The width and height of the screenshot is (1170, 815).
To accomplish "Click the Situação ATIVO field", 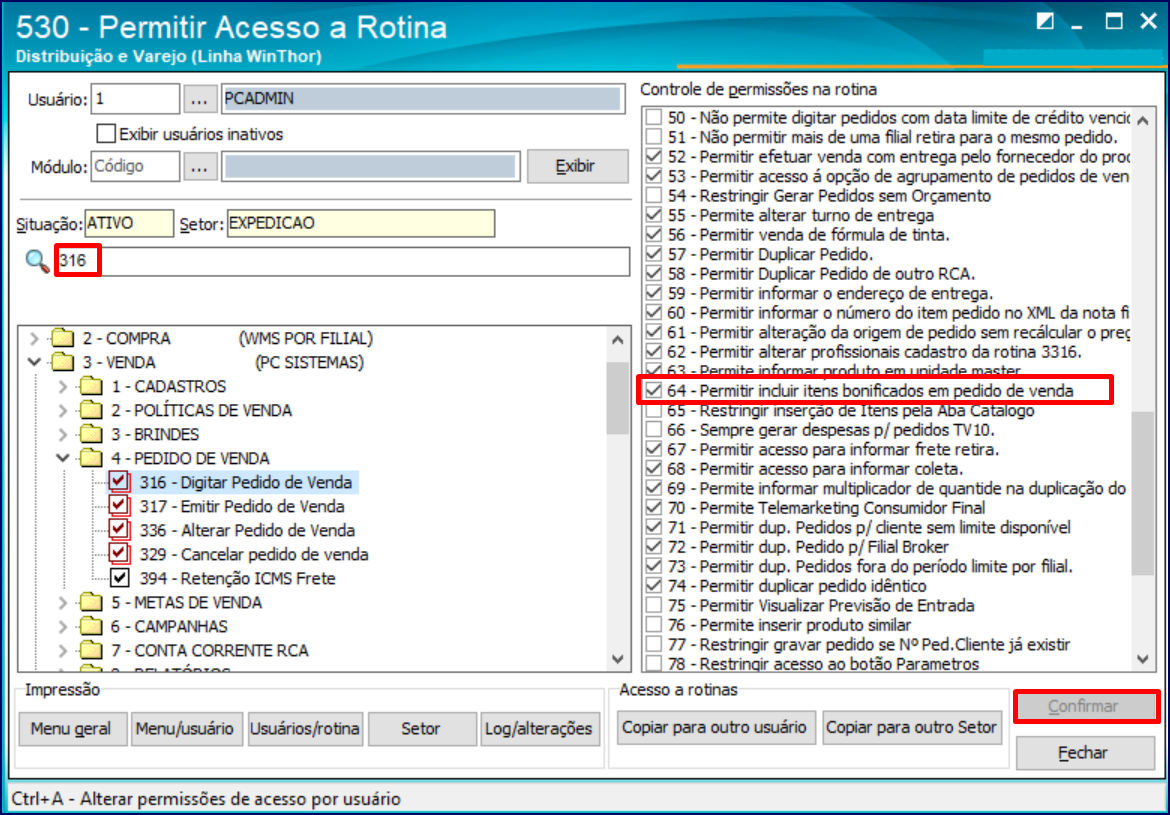I will 129,223.
